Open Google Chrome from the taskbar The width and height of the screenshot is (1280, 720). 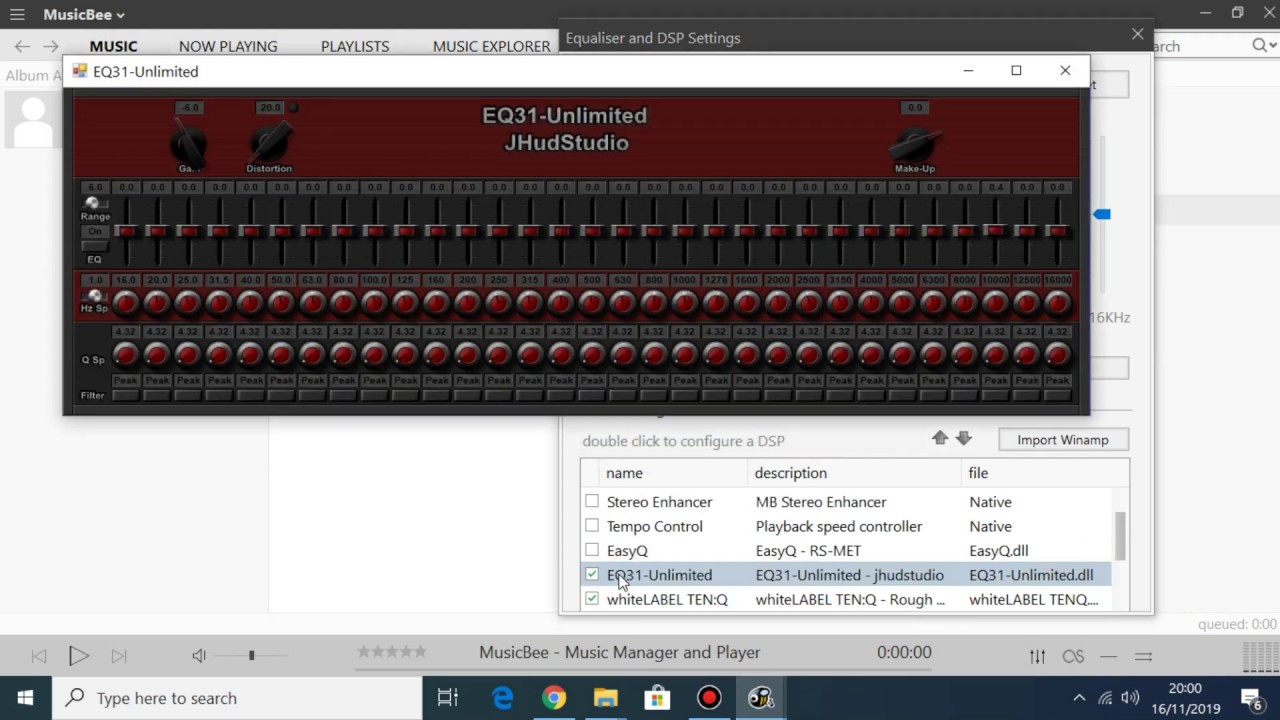(554, 698)
